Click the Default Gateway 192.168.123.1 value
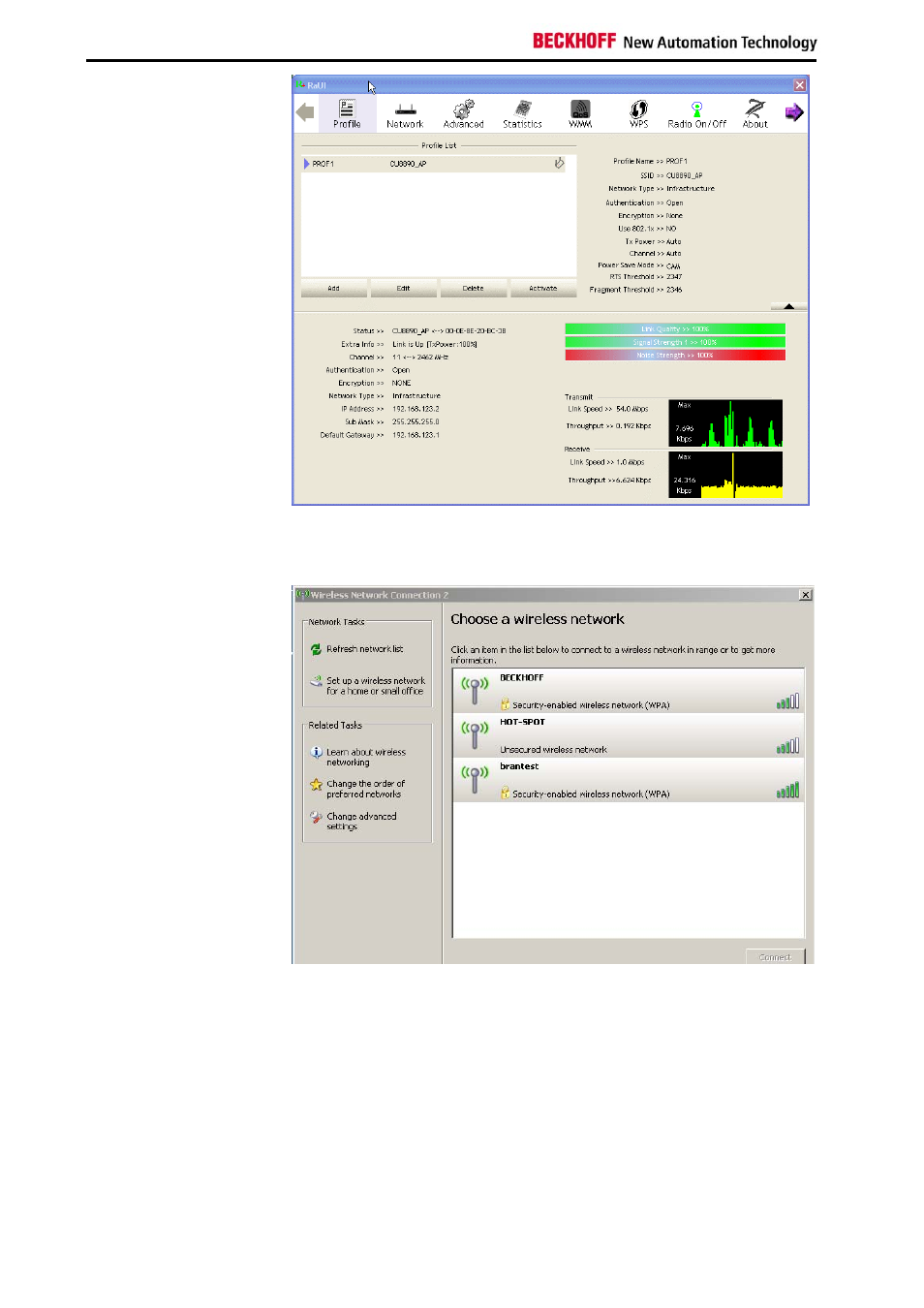The width and height of the screenshot is (924, 1308). pos(416,435)
